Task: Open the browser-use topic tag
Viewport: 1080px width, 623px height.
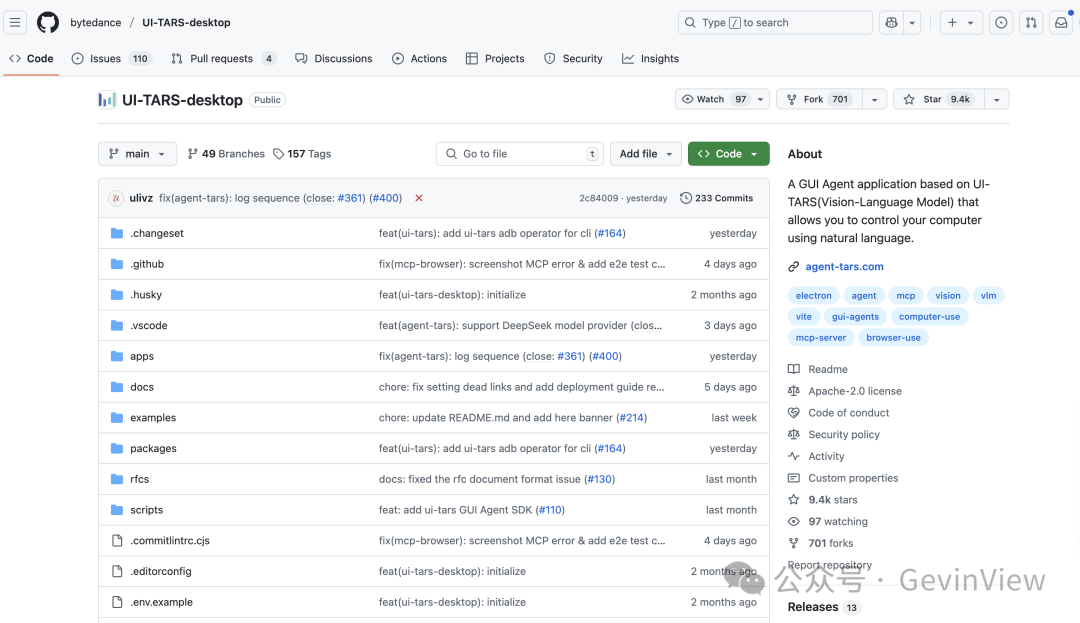Action: coord(893,337)
